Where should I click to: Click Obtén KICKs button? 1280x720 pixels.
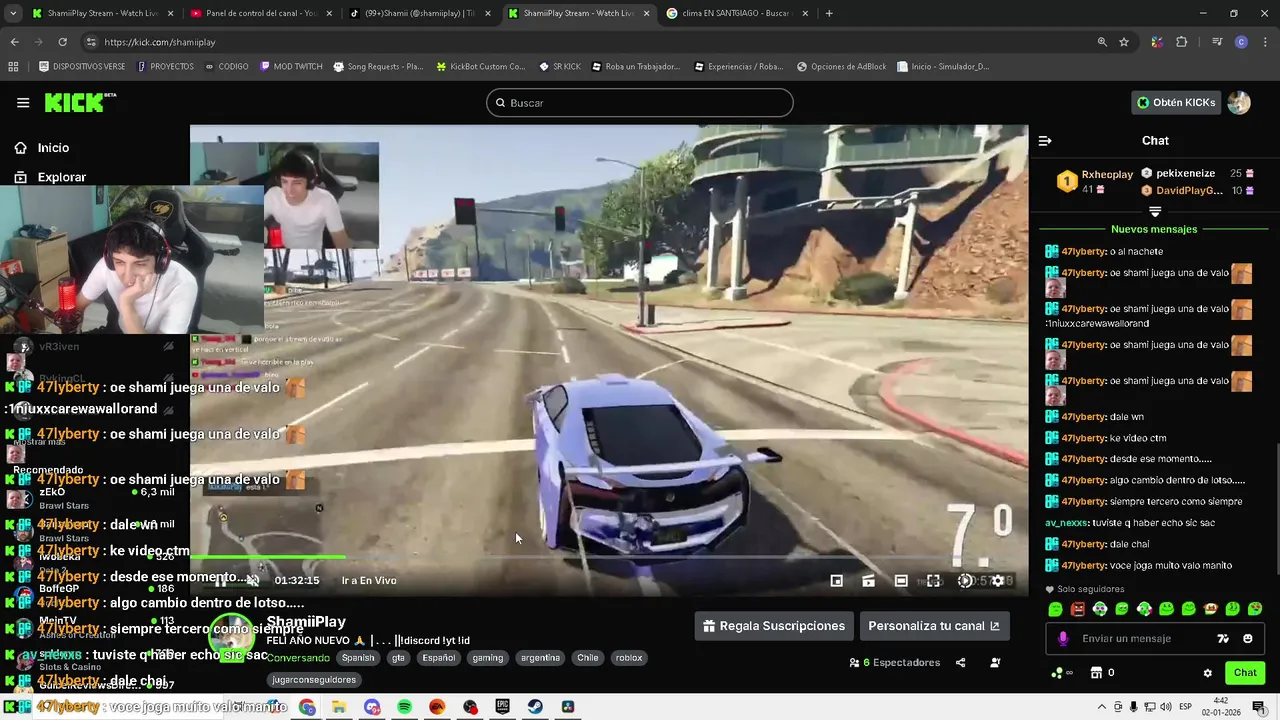1176,102
